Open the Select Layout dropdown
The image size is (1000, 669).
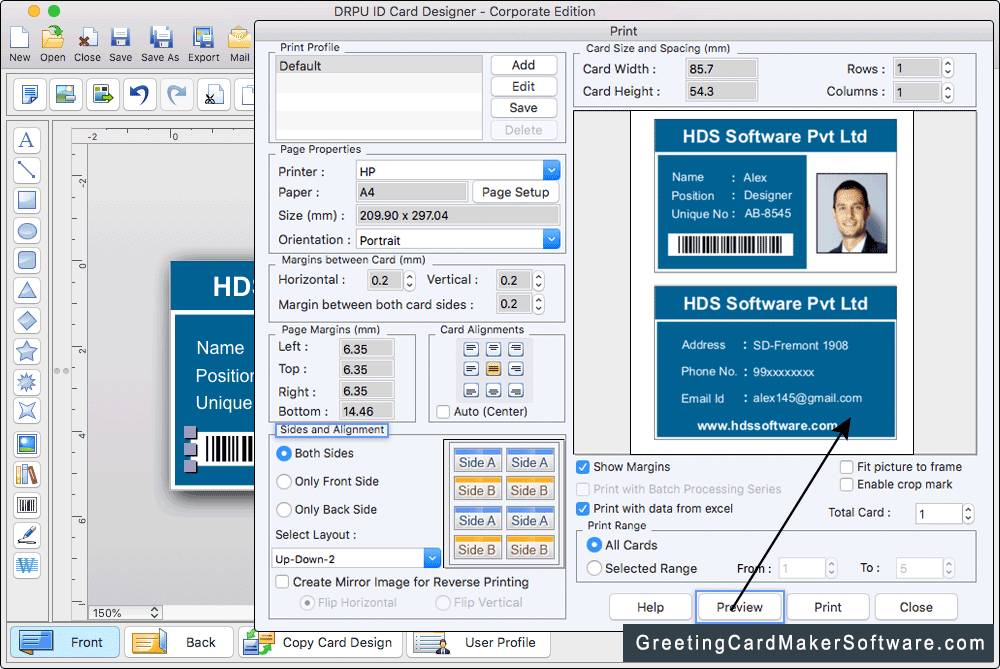(x=432, y=559)
